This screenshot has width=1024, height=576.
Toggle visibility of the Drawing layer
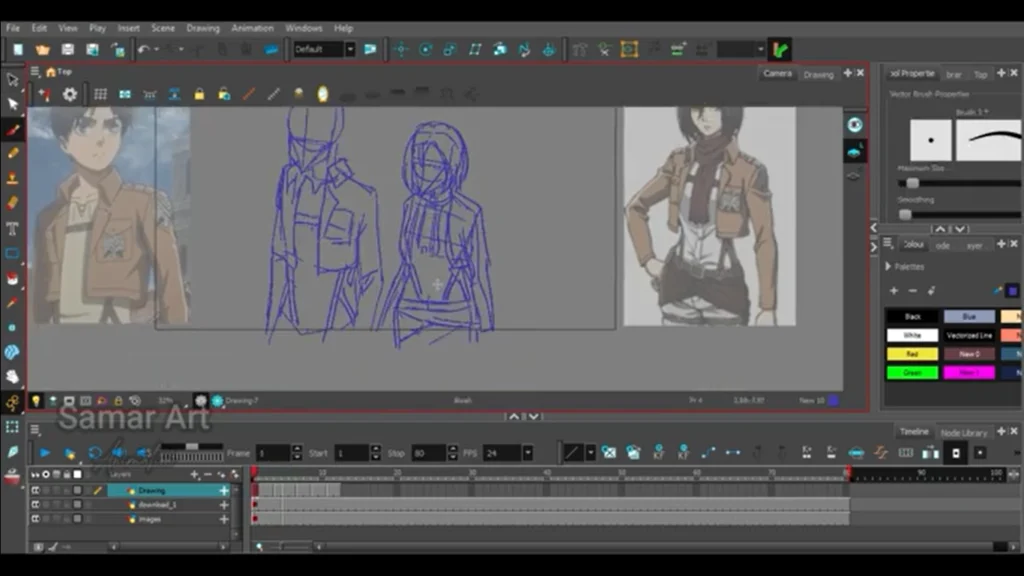click(38, 490)
